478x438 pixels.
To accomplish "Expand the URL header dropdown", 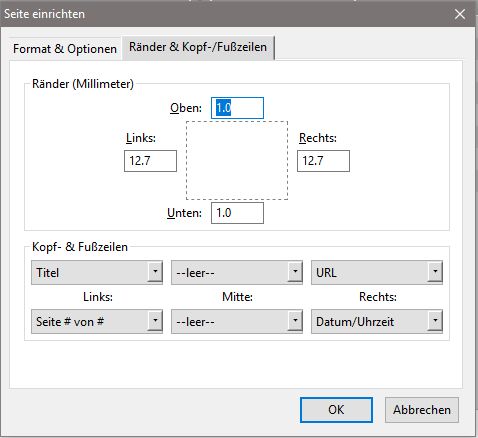I will tap(377, 273).
